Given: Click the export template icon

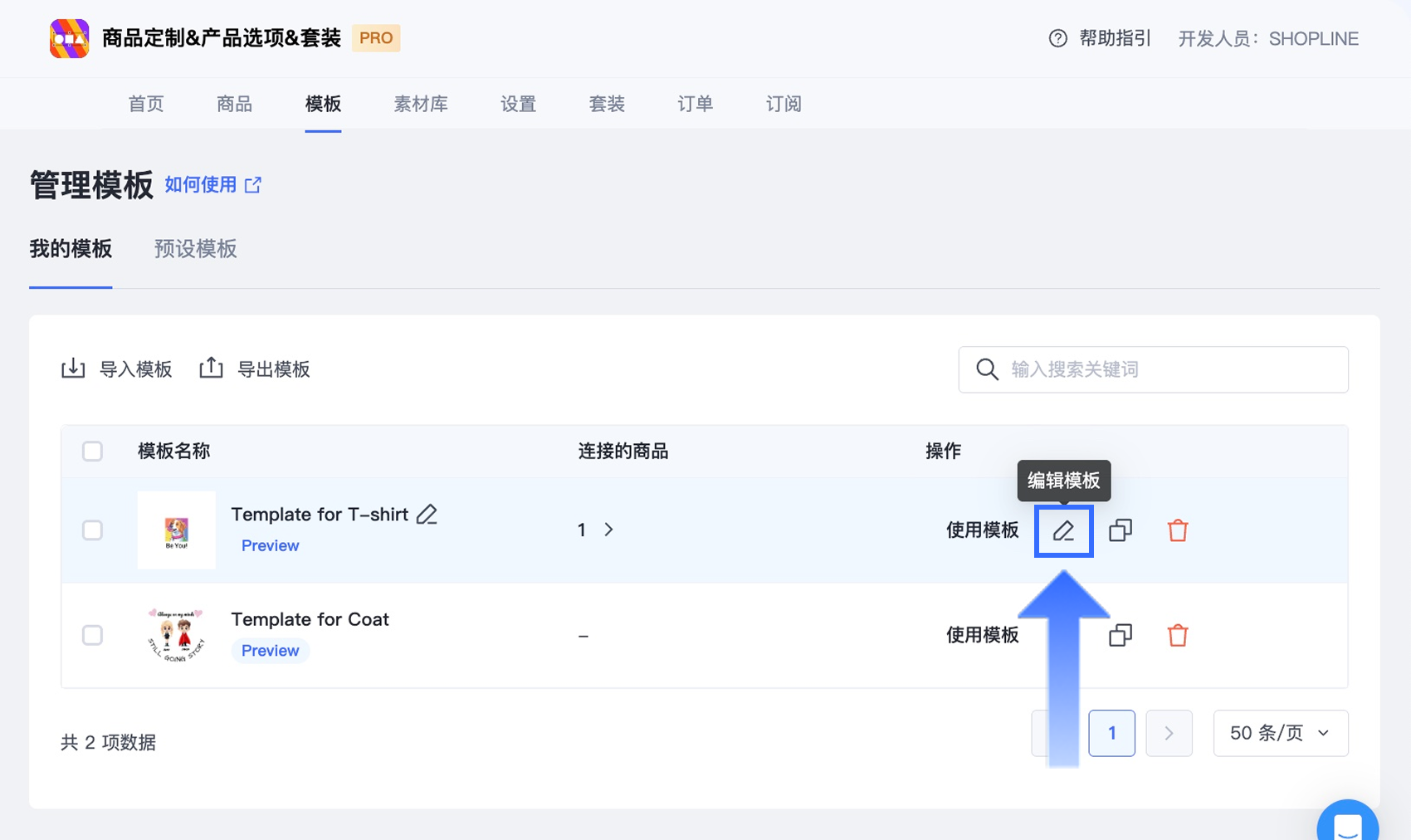Looking at the screenshot, I should (211, 368).
